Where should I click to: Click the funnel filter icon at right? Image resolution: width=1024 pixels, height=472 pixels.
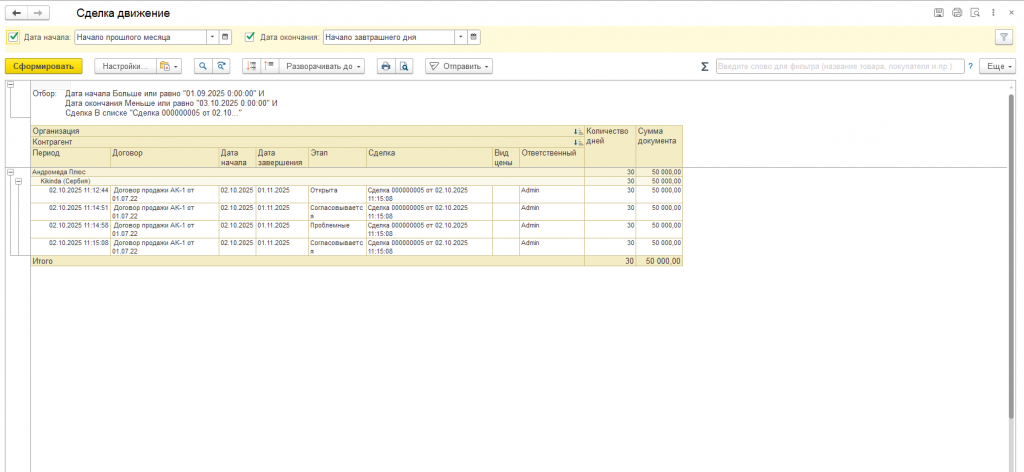(x=1003, y=37)
